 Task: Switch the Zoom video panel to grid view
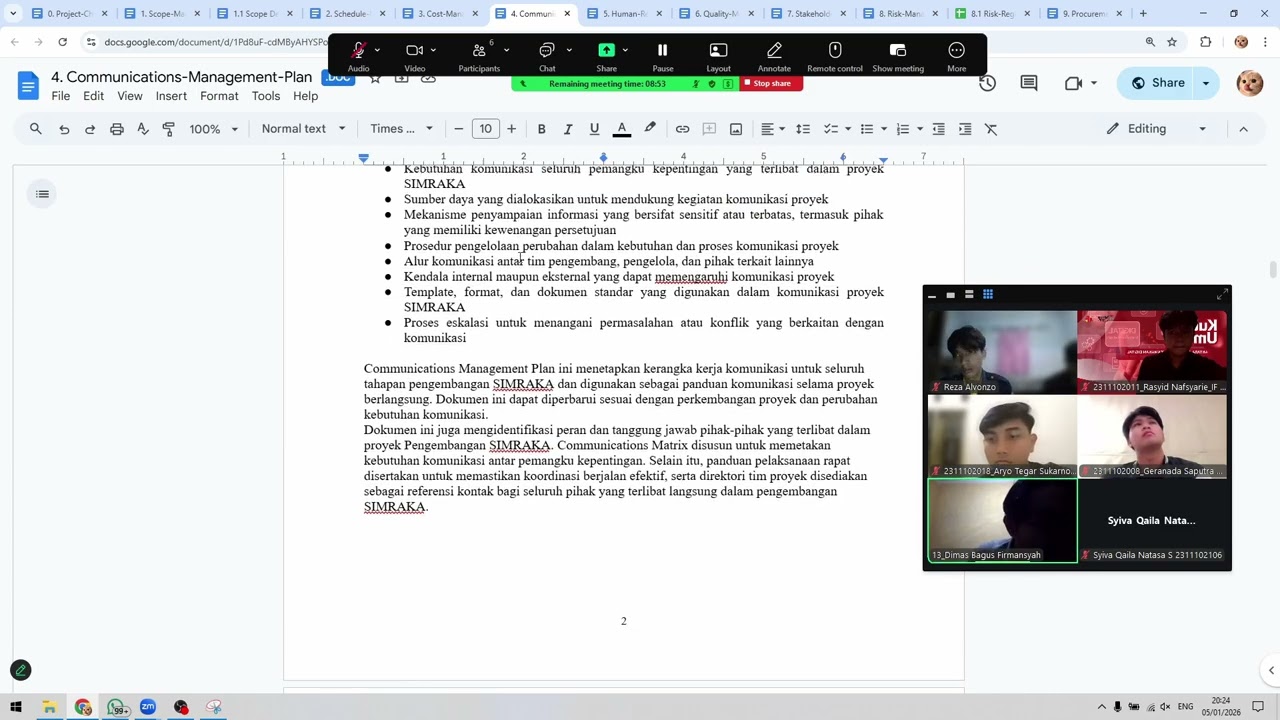[x=988, y=294]
